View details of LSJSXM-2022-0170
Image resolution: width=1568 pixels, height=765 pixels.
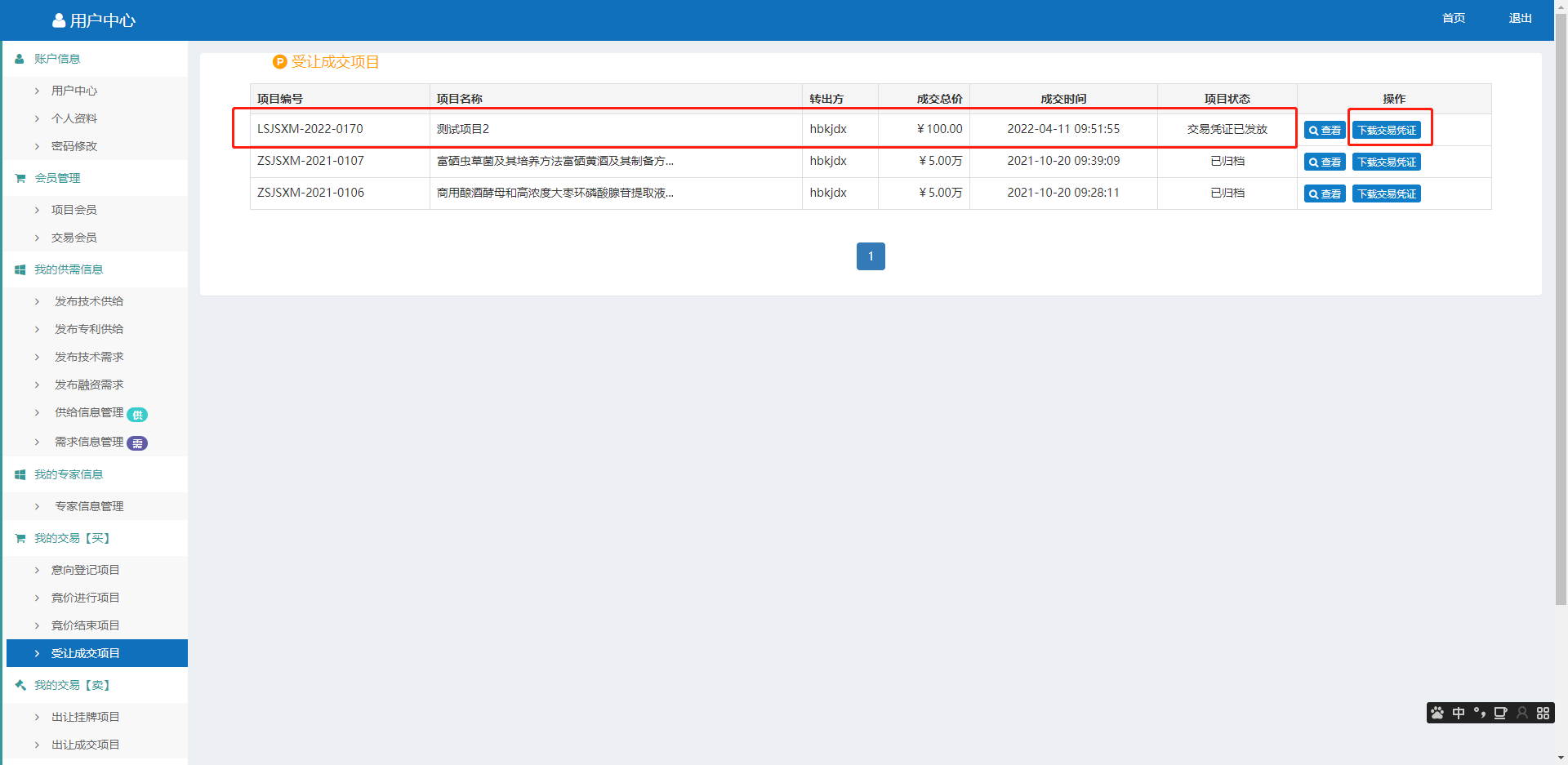point(1325,130)
